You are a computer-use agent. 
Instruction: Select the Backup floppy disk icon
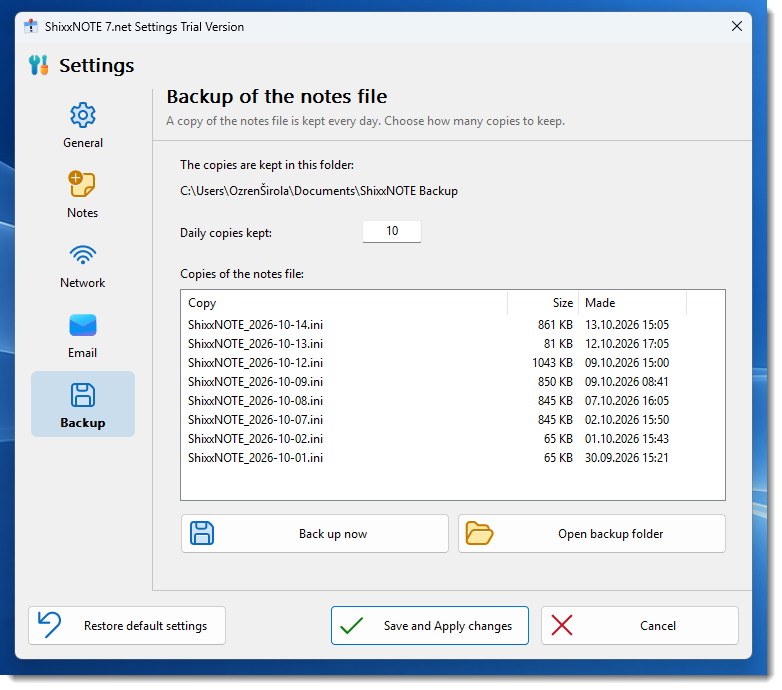click(83, 395)
